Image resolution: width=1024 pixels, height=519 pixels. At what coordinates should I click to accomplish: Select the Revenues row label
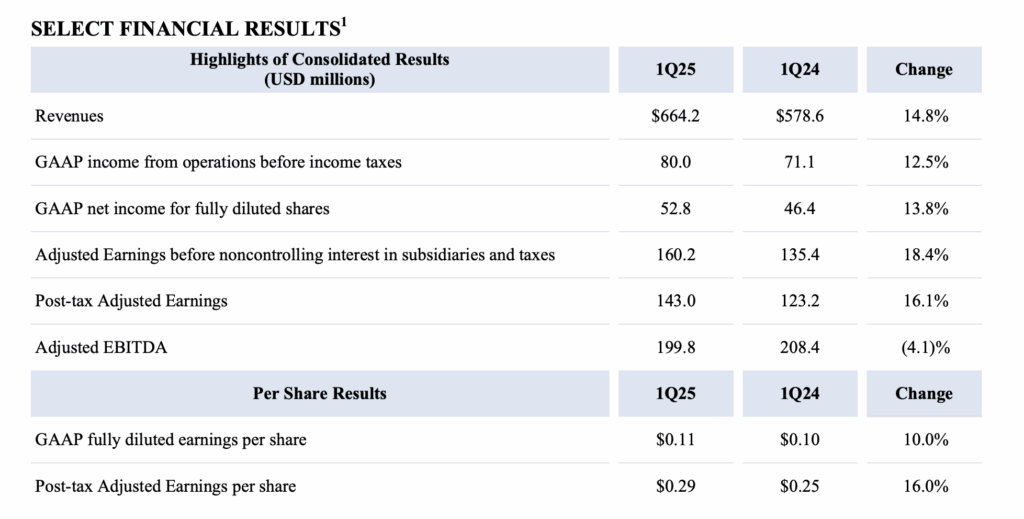click(69, 116)
